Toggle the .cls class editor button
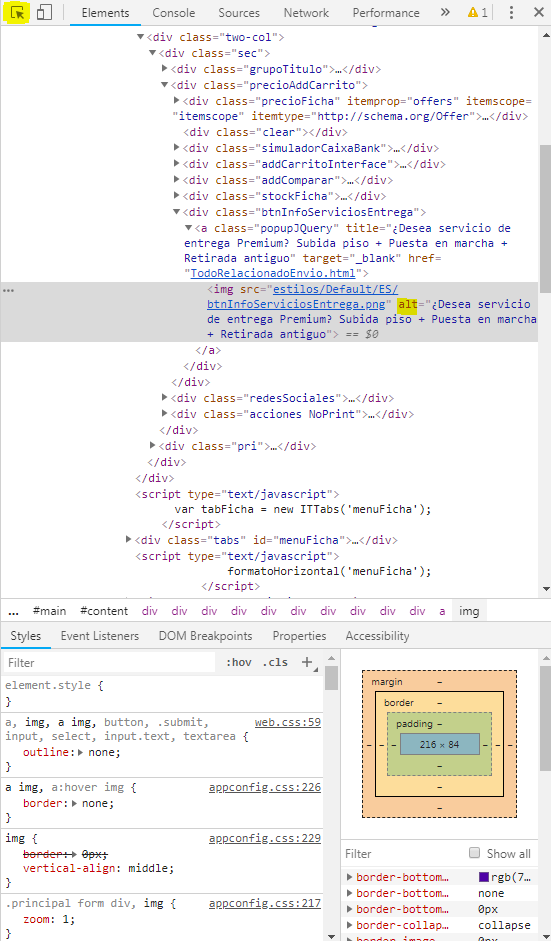The image size is (551, 941). (275, 663)
